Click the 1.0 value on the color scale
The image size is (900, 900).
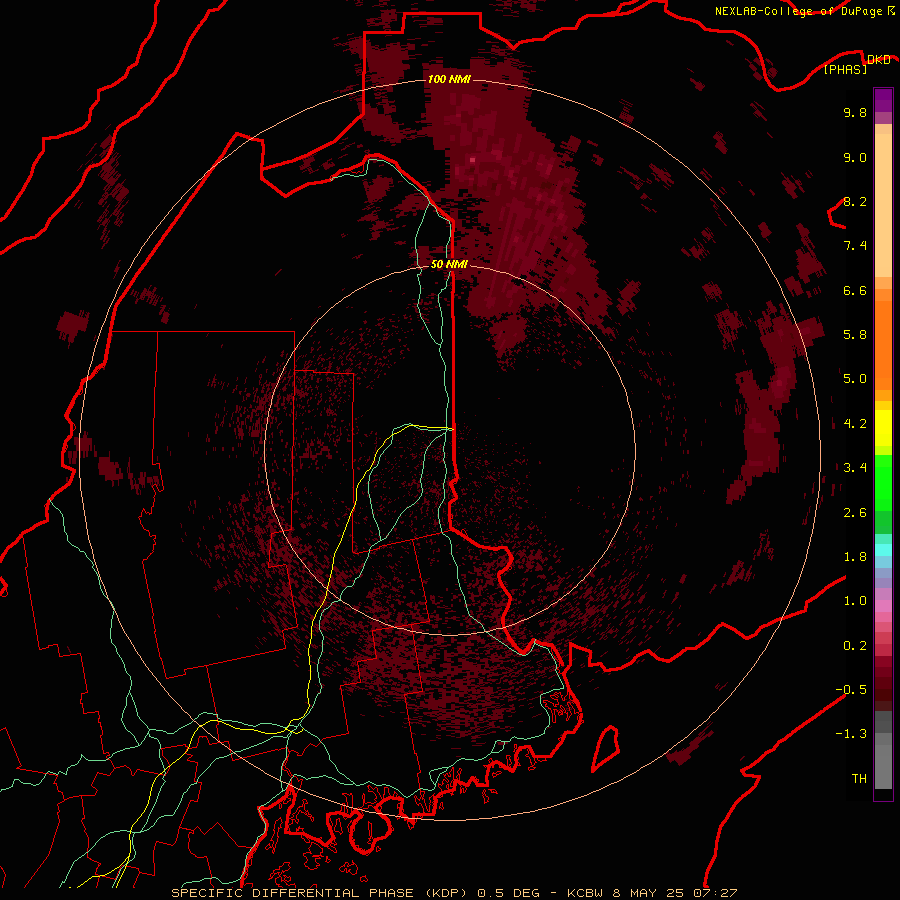pyautogui.click(x=855, y=601)
